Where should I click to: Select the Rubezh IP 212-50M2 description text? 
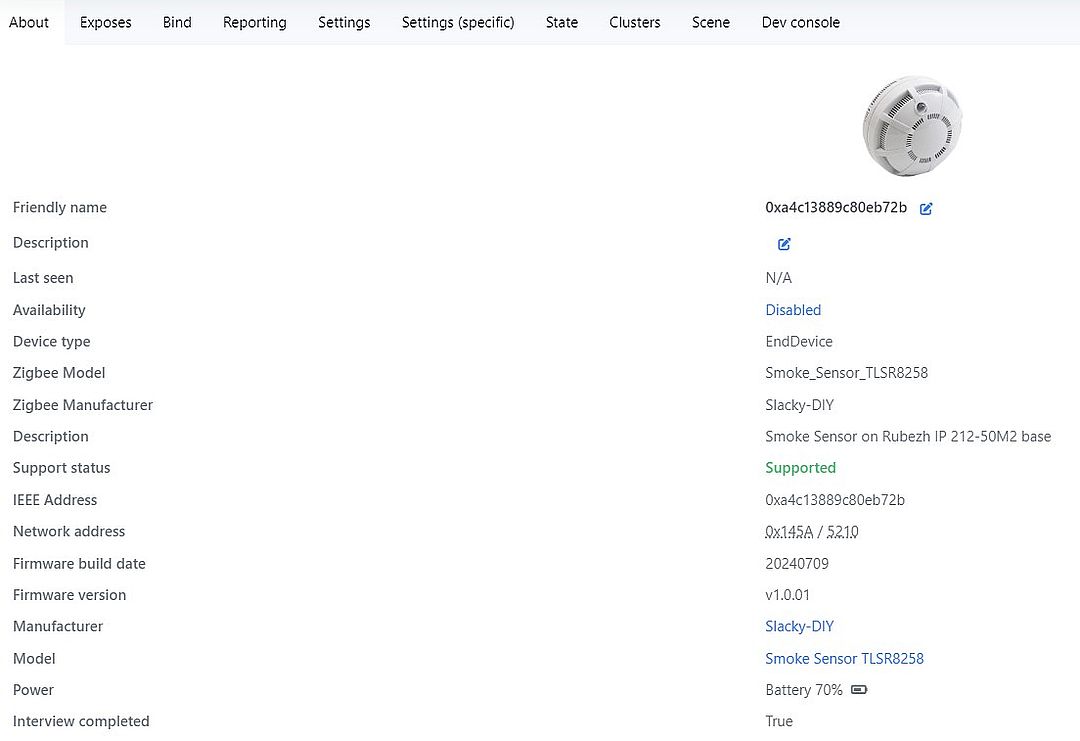908,437
